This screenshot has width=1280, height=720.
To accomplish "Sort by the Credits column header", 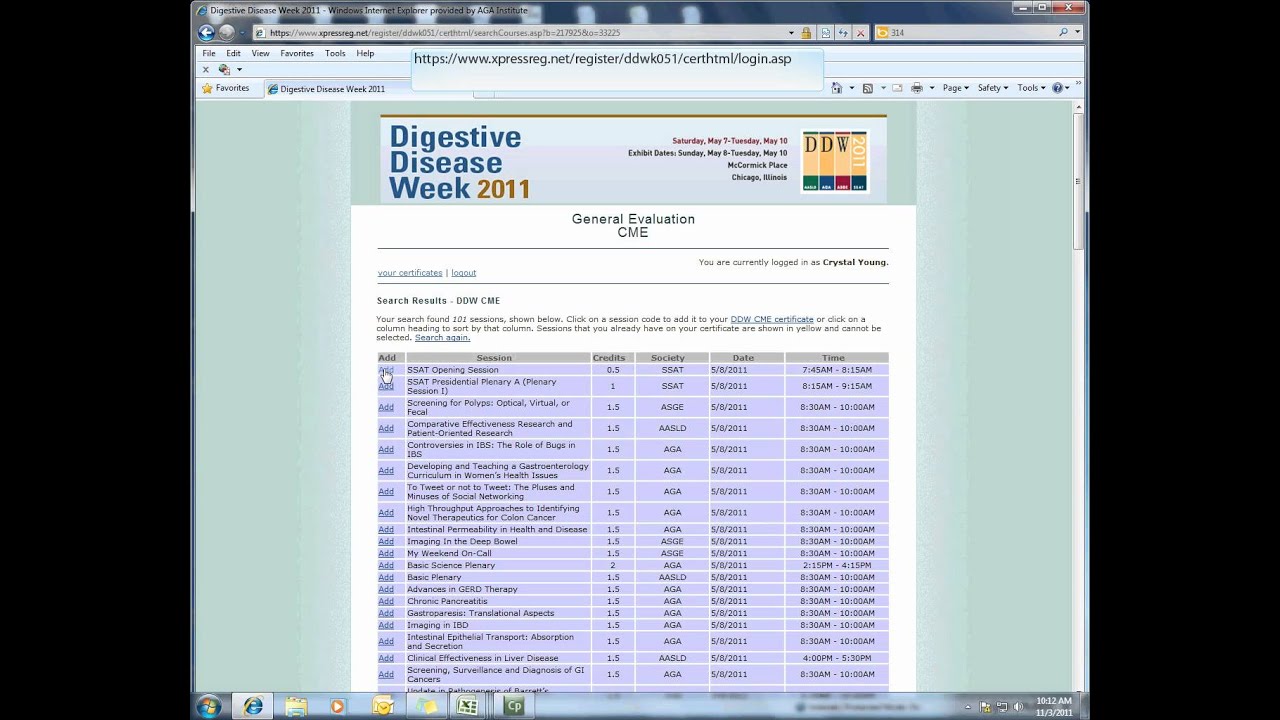I will coord(608,358).
